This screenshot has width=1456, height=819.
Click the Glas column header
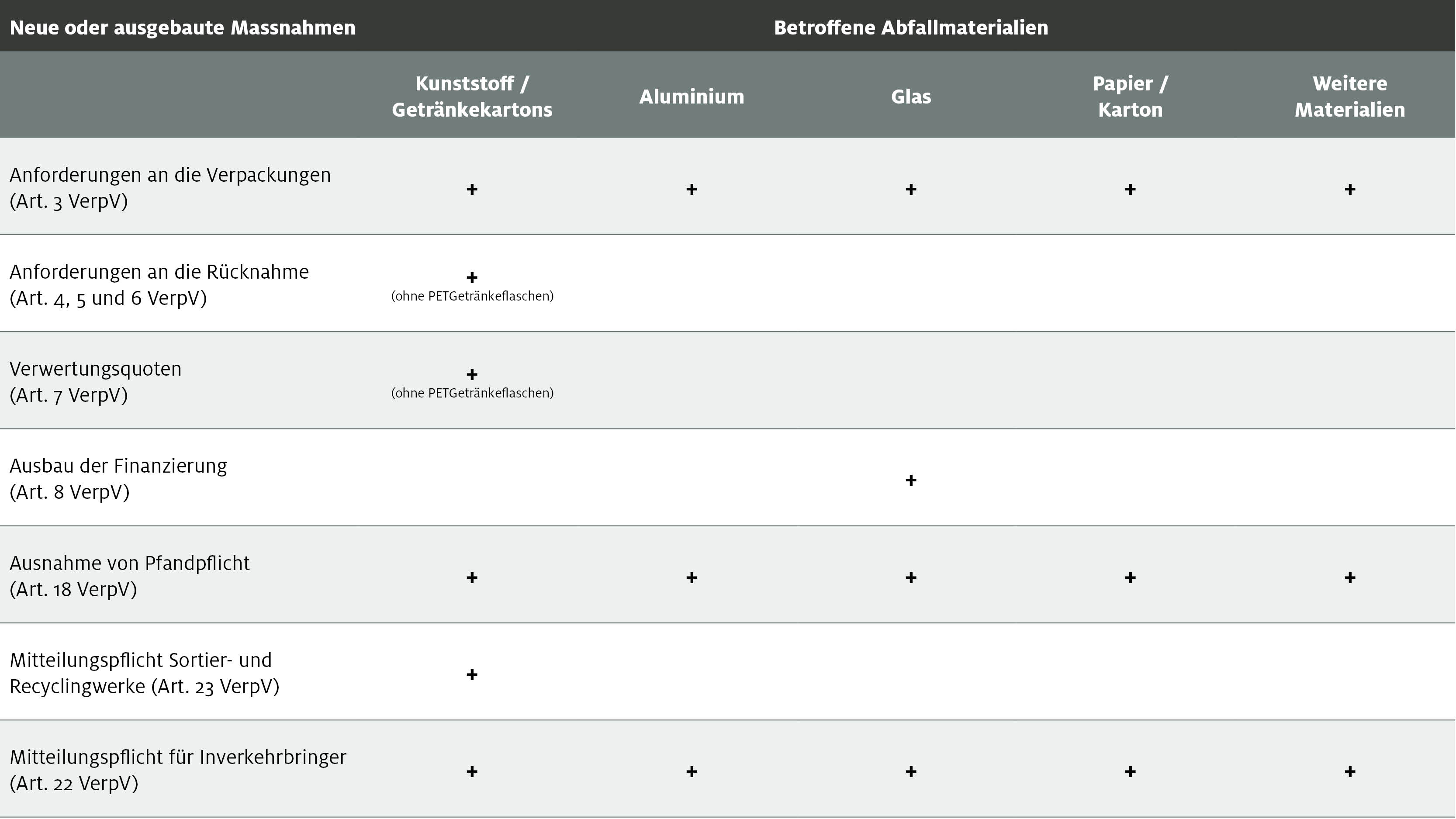[x=910, y=97]
